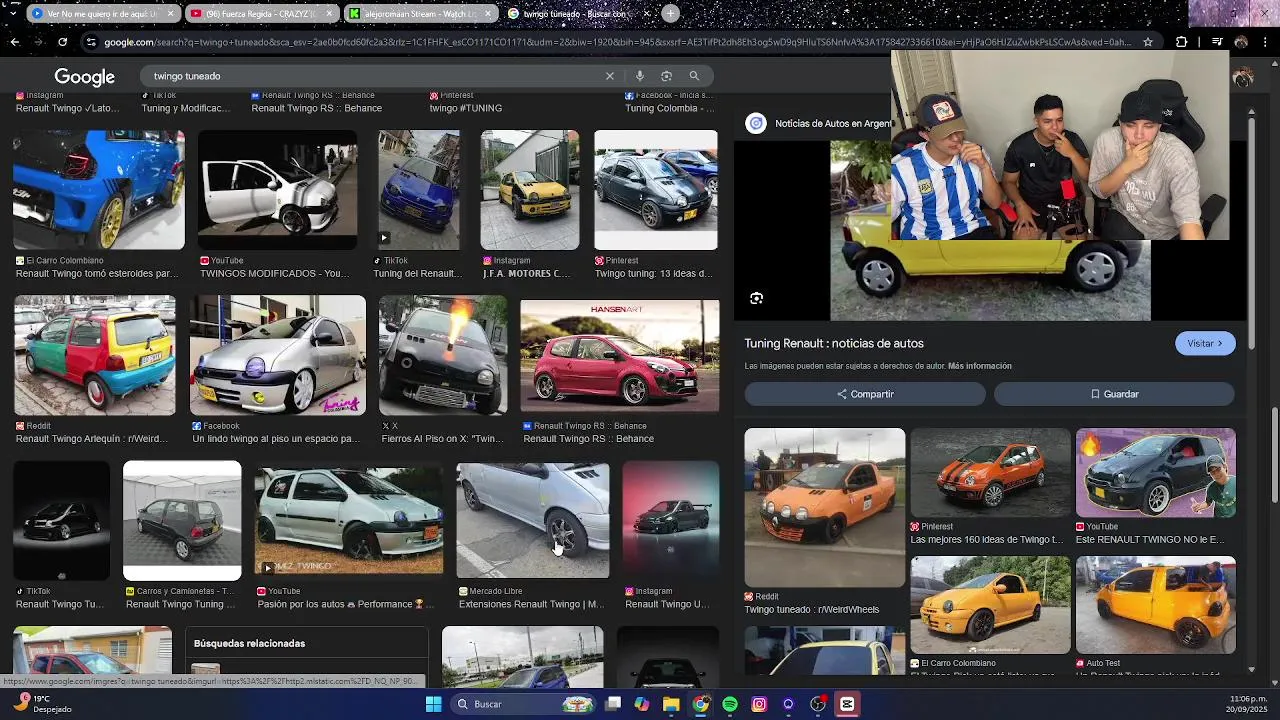1280x720 pixels.
Task: Reload the current page
Action: tap(62, 42)
